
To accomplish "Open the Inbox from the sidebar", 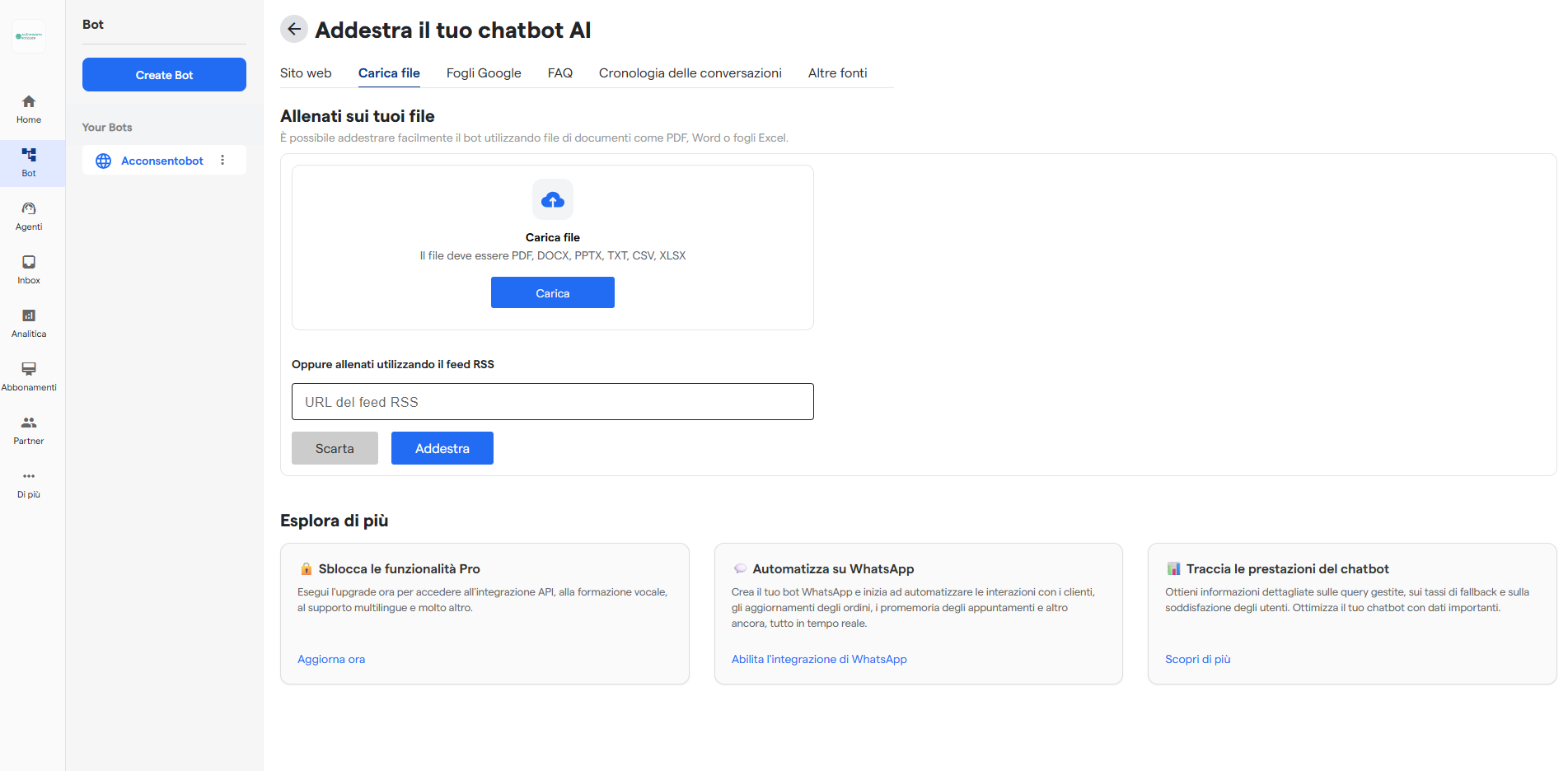I will point(28,269).
